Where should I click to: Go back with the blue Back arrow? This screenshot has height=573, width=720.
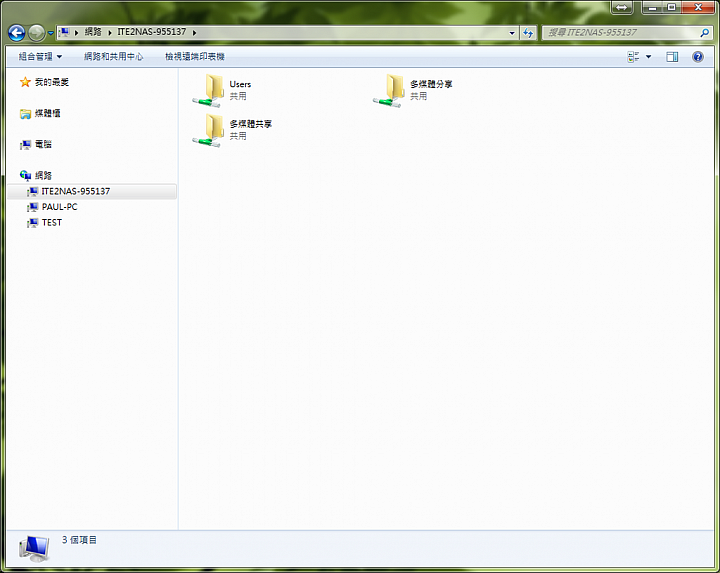point(17,33)
